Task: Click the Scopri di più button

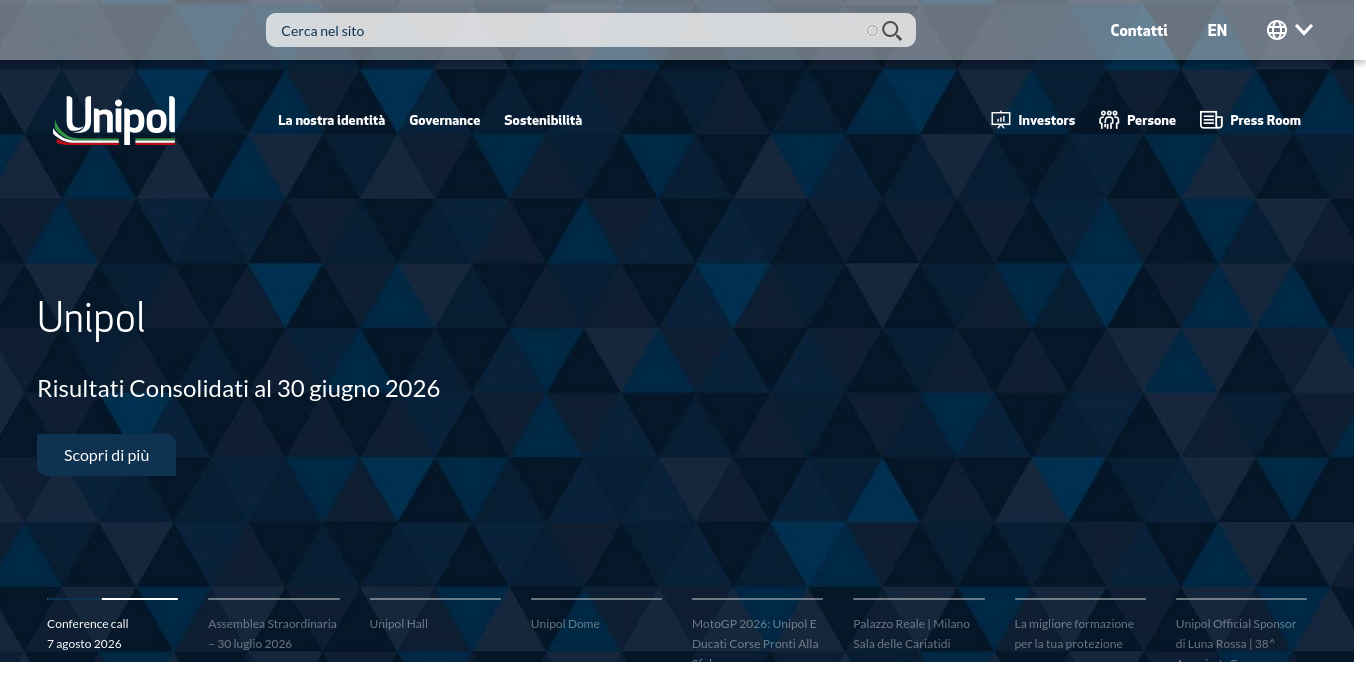Action: pos(107,455)
